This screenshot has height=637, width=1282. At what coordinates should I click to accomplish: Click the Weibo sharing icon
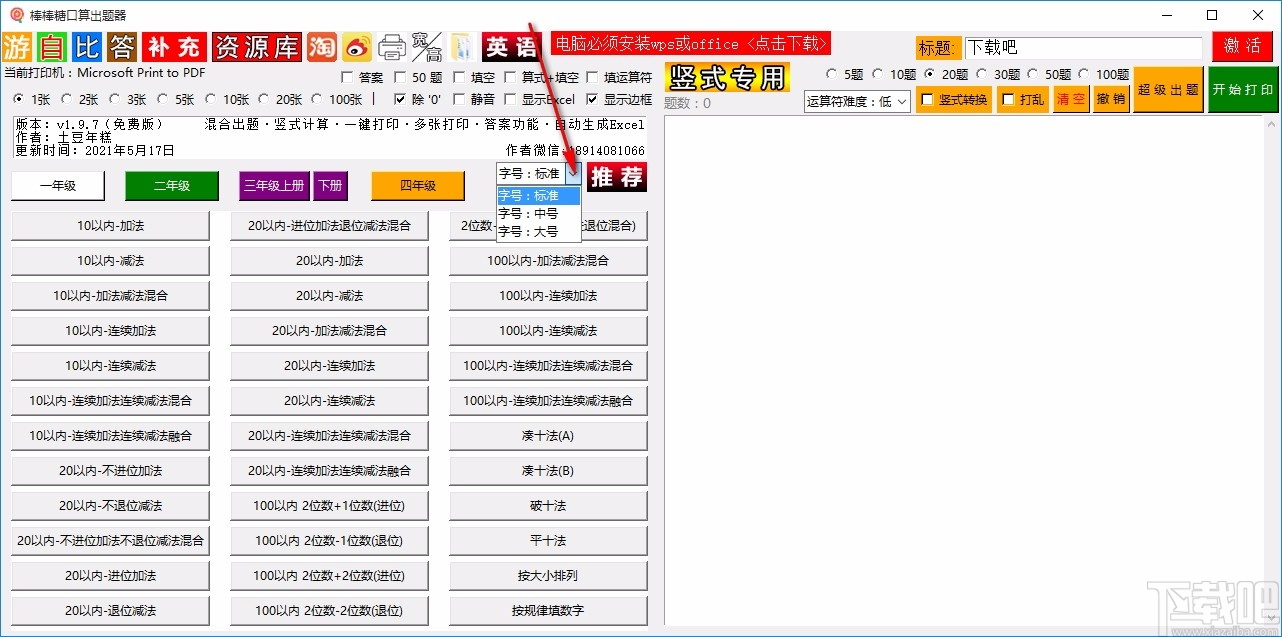357,46
